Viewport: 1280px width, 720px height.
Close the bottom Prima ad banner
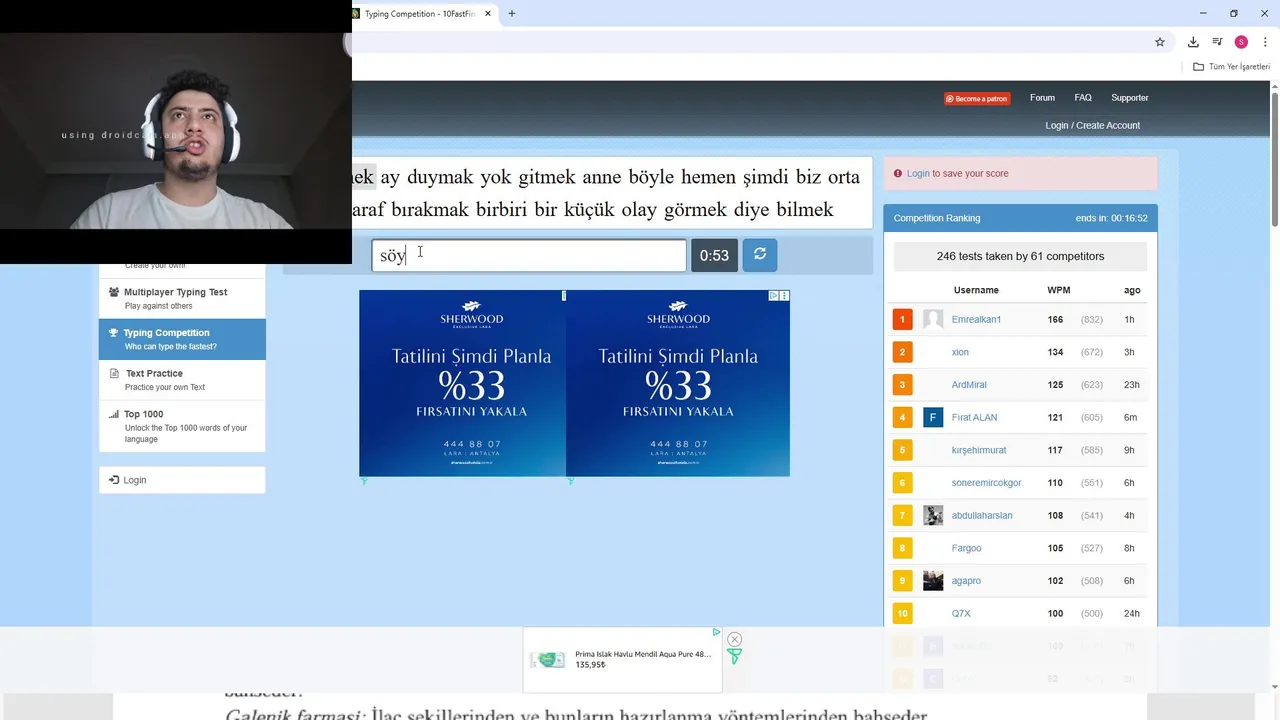point(734,639)
